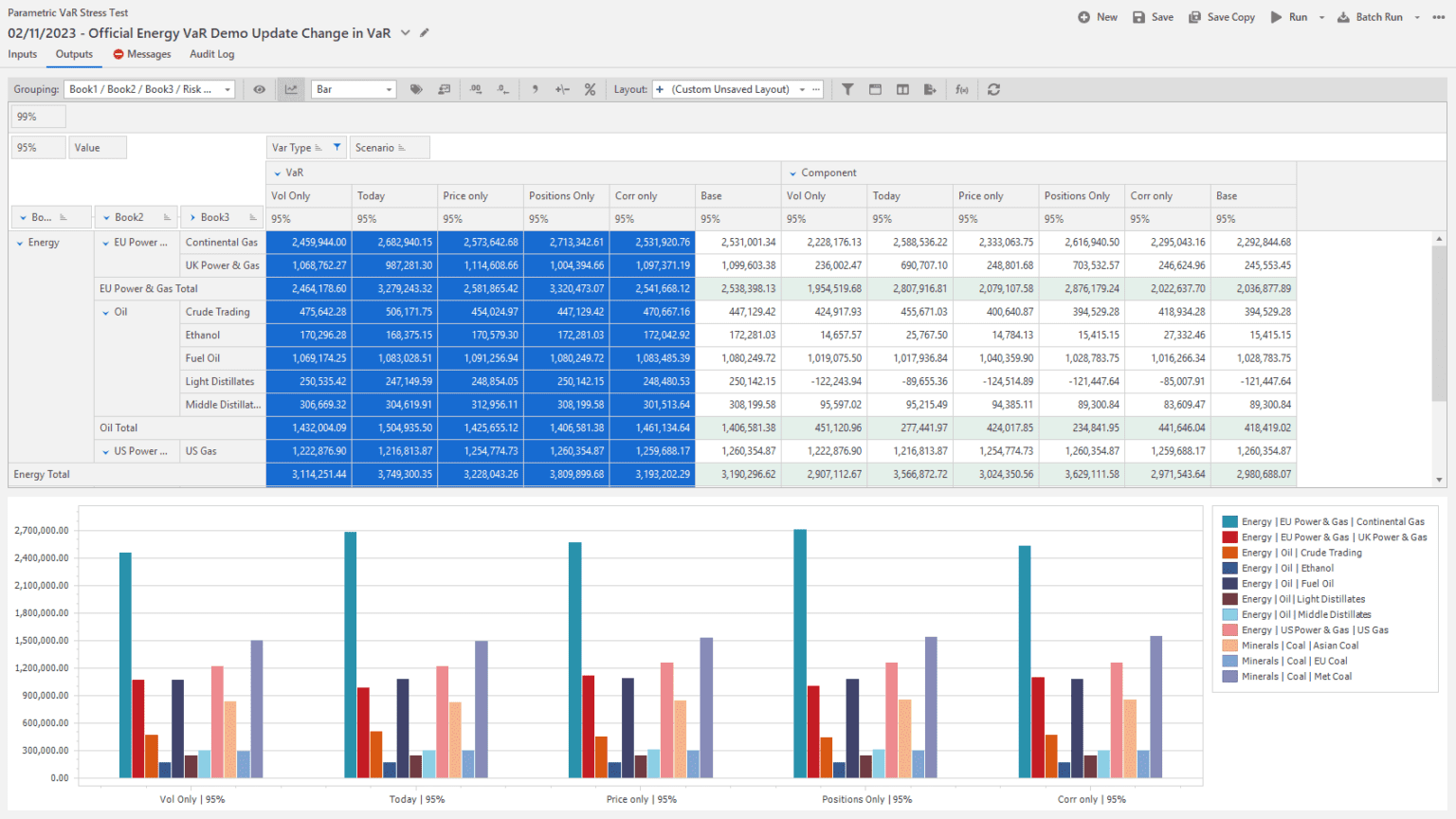Toggle the eye visibility icon
The width and height of the screenshot is (1456, 819).
coord(259,89)
